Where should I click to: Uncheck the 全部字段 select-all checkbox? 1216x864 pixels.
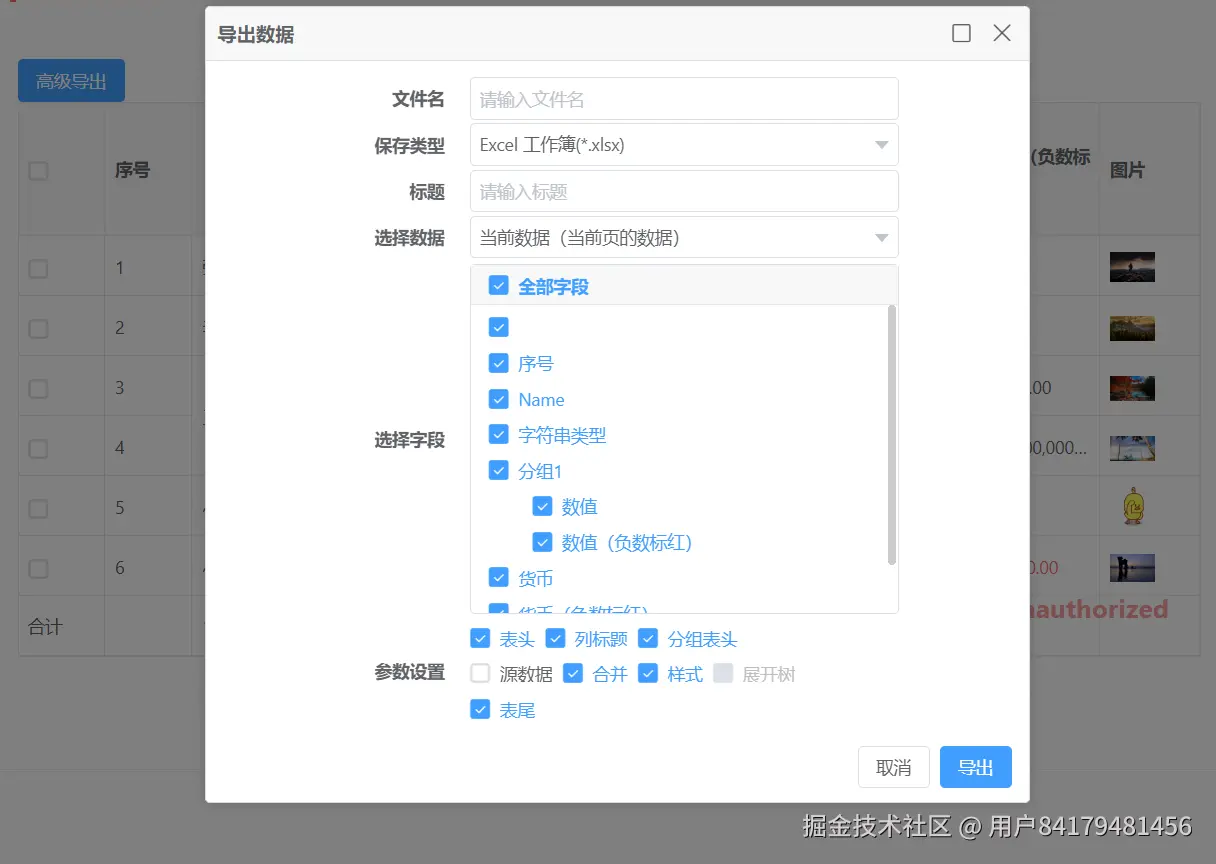(x=498, y=285)
